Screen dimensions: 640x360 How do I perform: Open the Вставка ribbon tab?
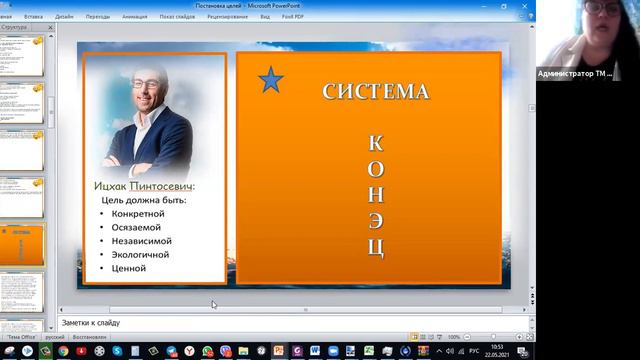(x=33, y=17)
